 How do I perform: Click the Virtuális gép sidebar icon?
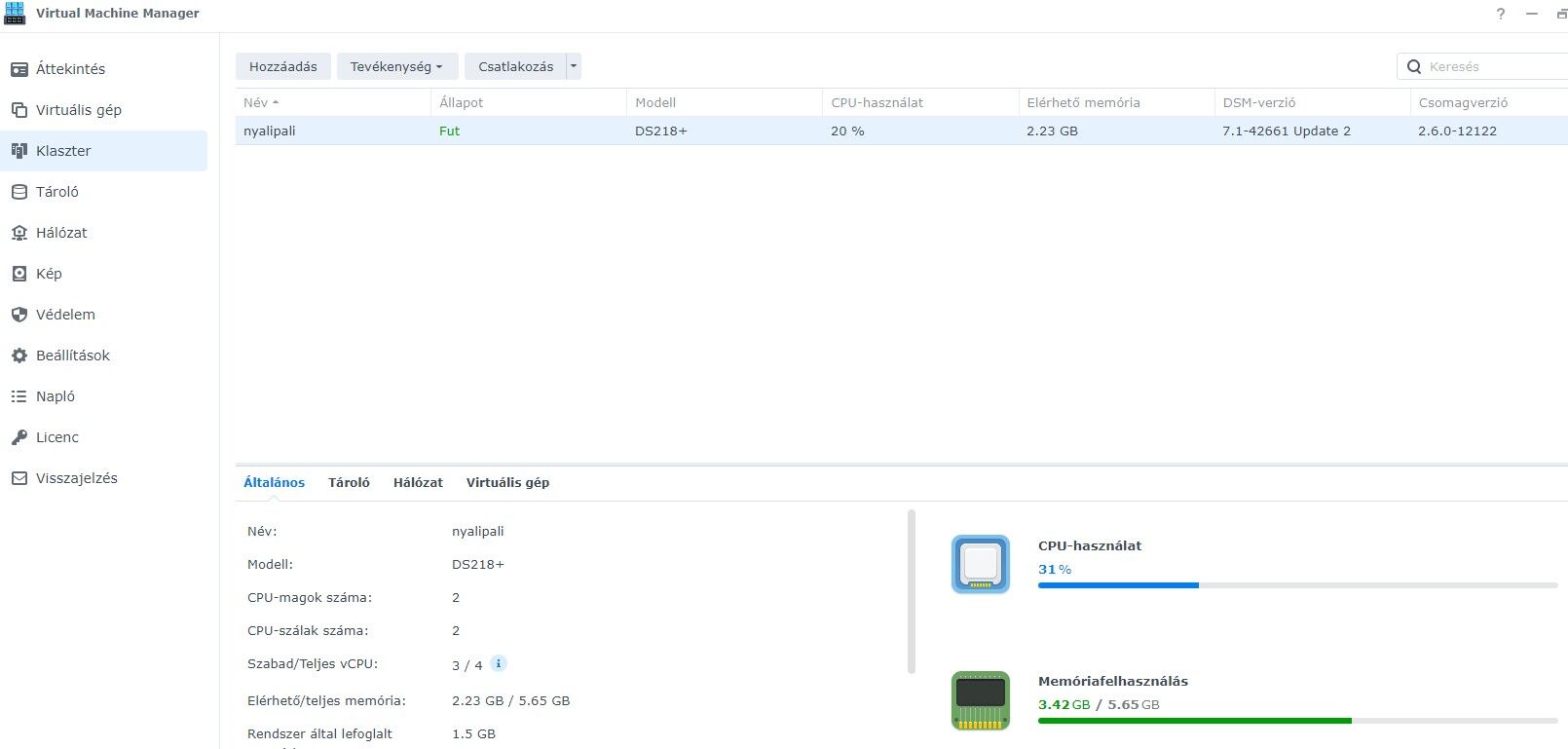[19, 110]
